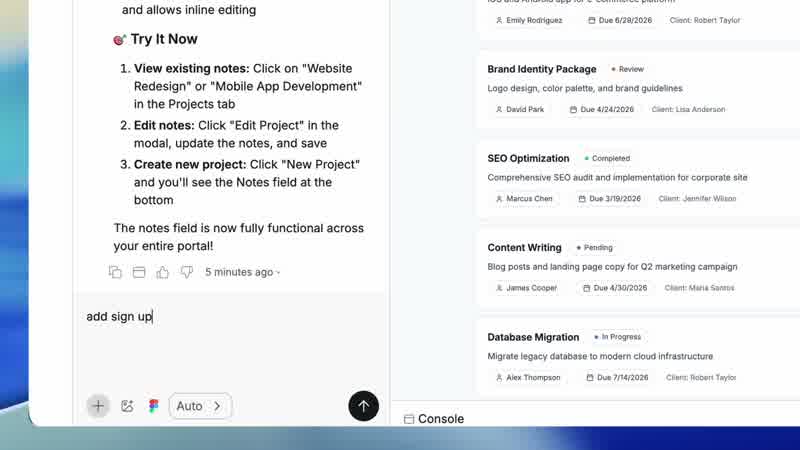This screenshot has width=800, height=450.
Task: Open the Database Migration project
Action: coord(533,337)
